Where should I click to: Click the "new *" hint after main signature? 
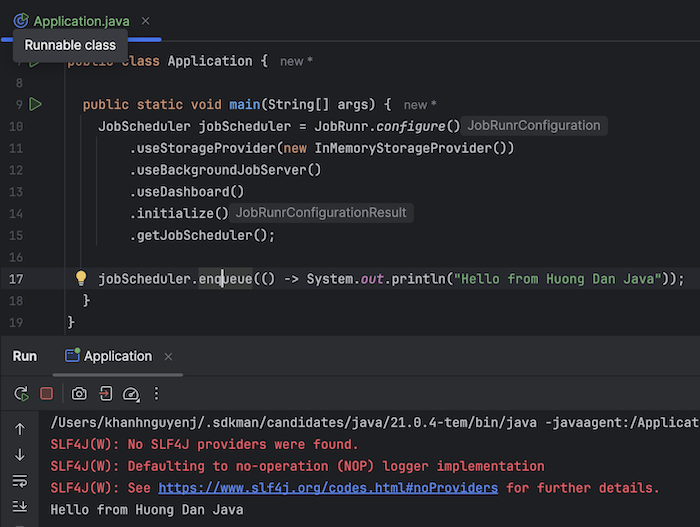pyautogui.click(x=420, y=105)
